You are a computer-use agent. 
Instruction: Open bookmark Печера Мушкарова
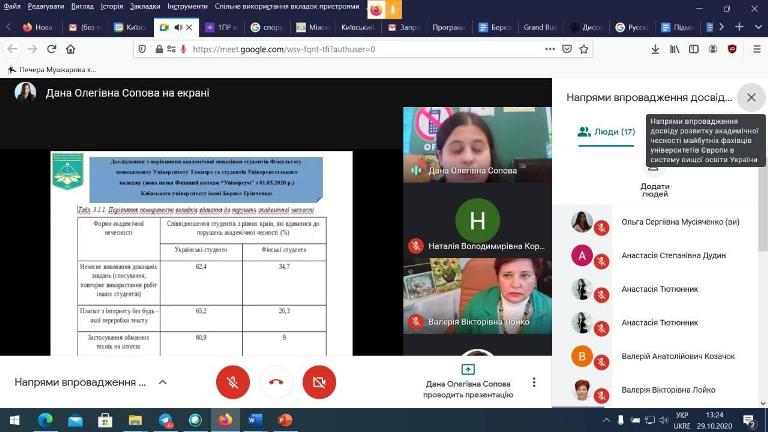click(x=52, y=70)
